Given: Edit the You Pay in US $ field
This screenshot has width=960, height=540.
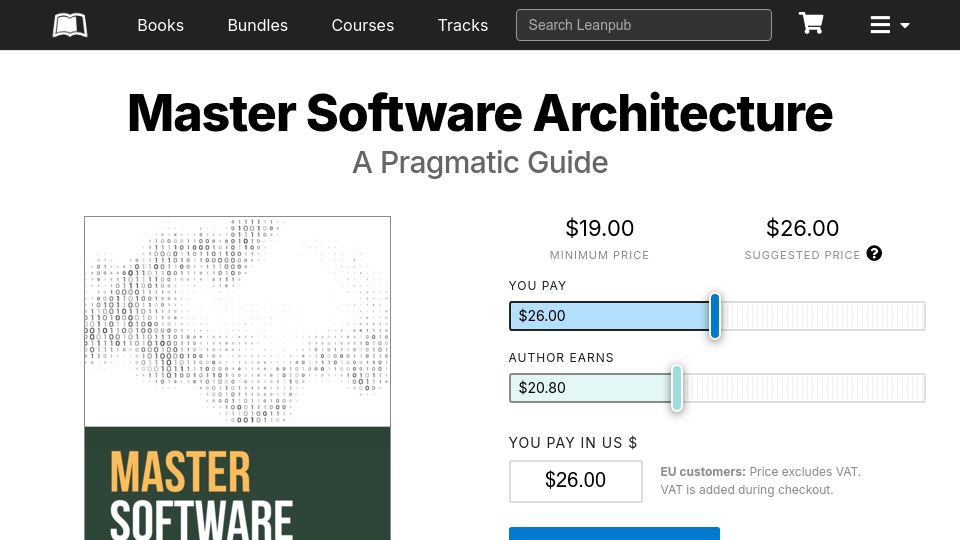Looking at the screenshot, I should [x=576, y=481].
